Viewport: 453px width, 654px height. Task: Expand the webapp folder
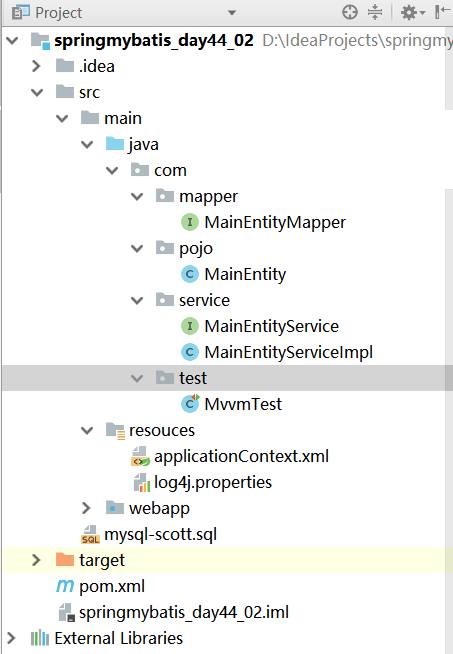coord(86,508)
